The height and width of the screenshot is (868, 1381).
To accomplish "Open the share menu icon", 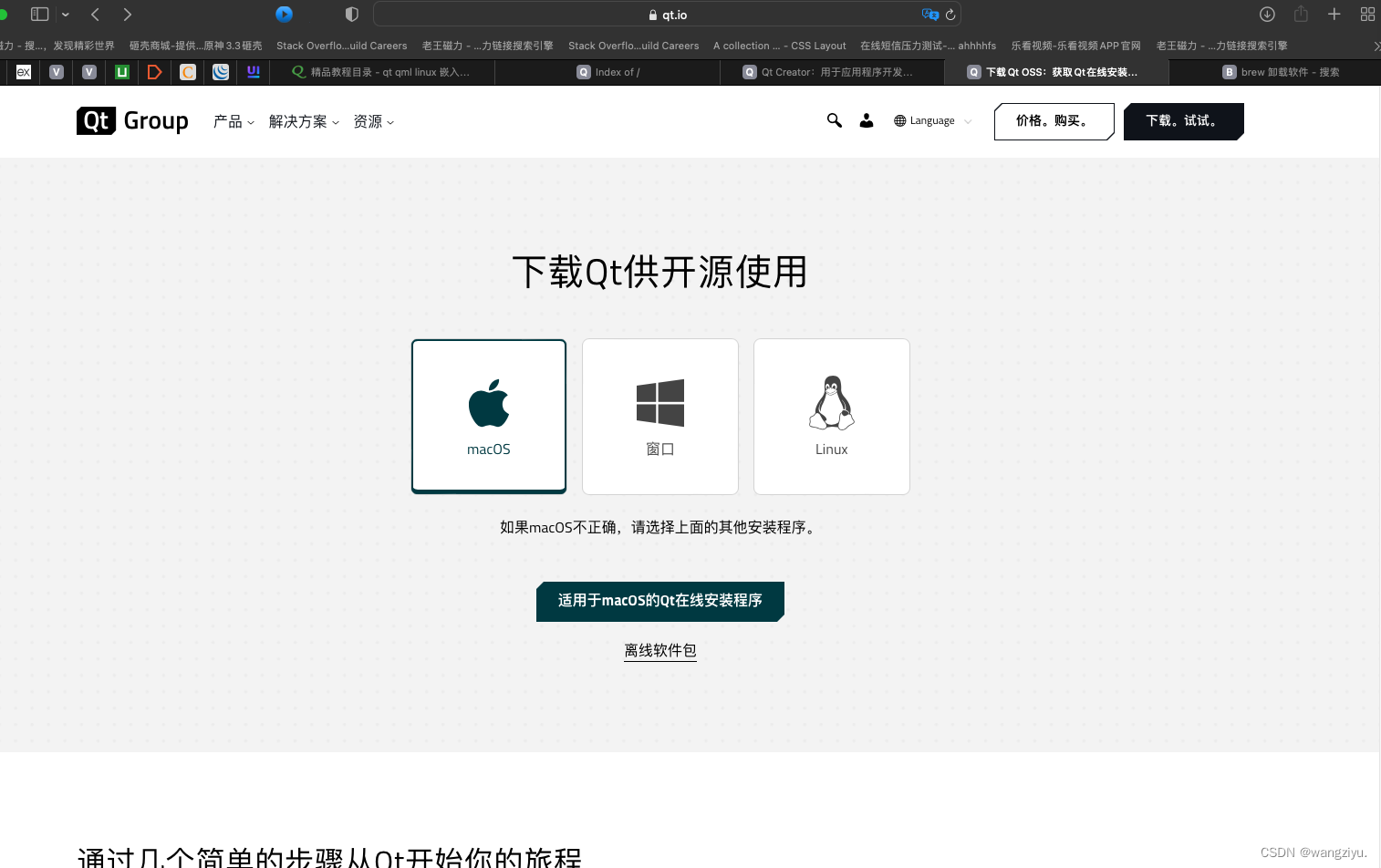I will 1301,15.
